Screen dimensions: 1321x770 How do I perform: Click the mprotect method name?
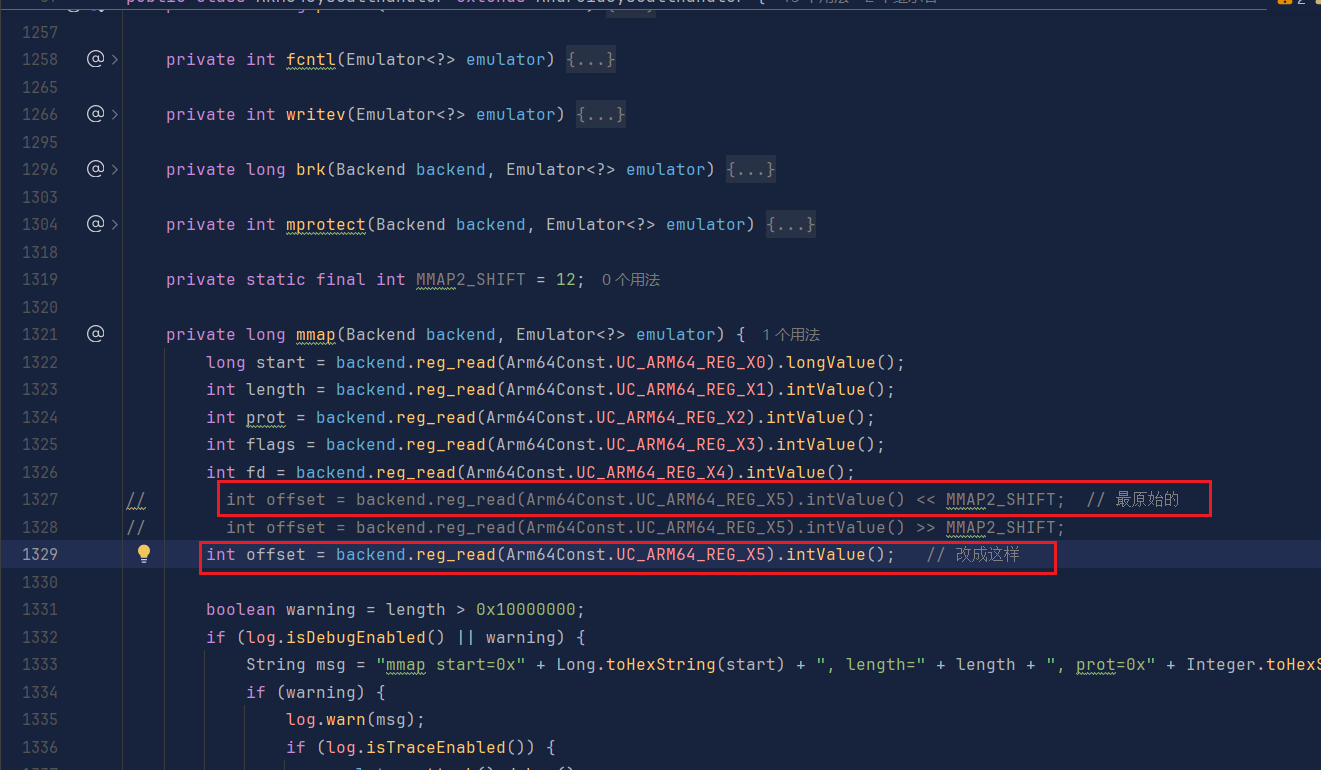[x=326, y=225]
